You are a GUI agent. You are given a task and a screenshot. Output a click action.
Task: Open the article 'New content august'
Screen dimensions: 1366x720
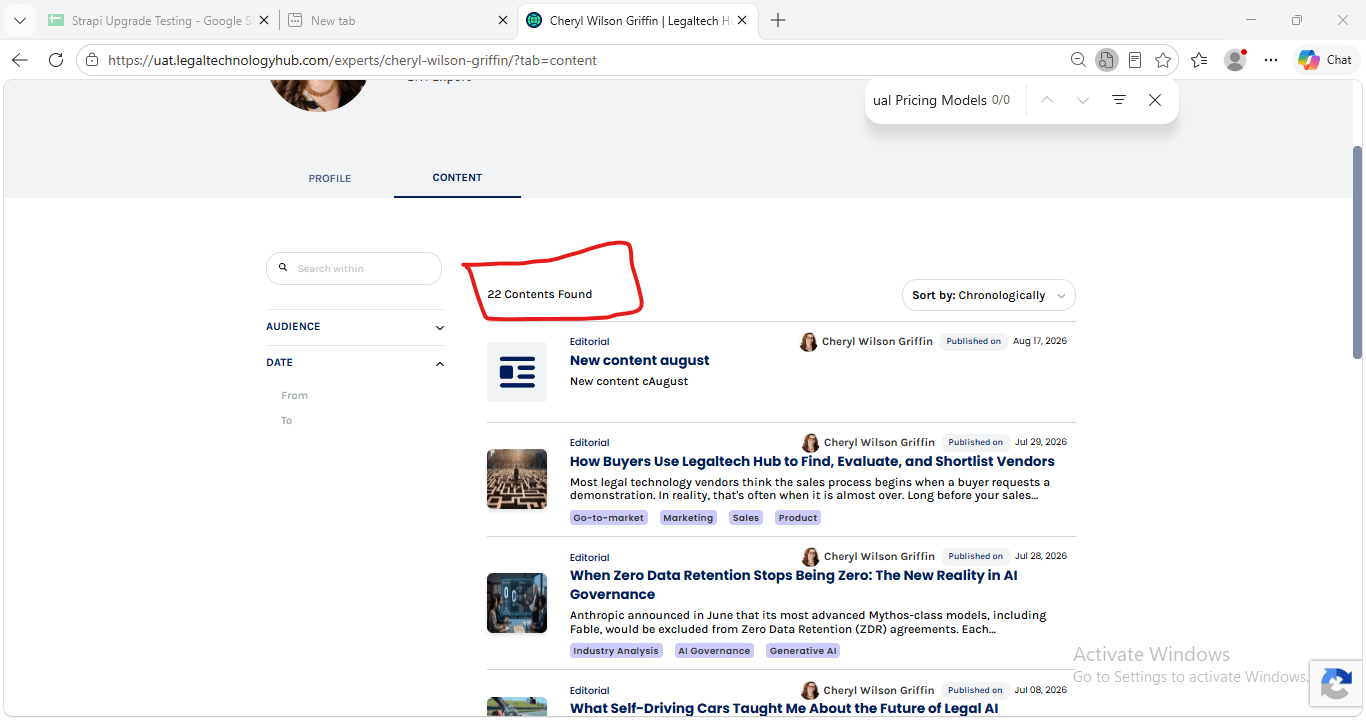pyautogui.click(x=640, y=360)
